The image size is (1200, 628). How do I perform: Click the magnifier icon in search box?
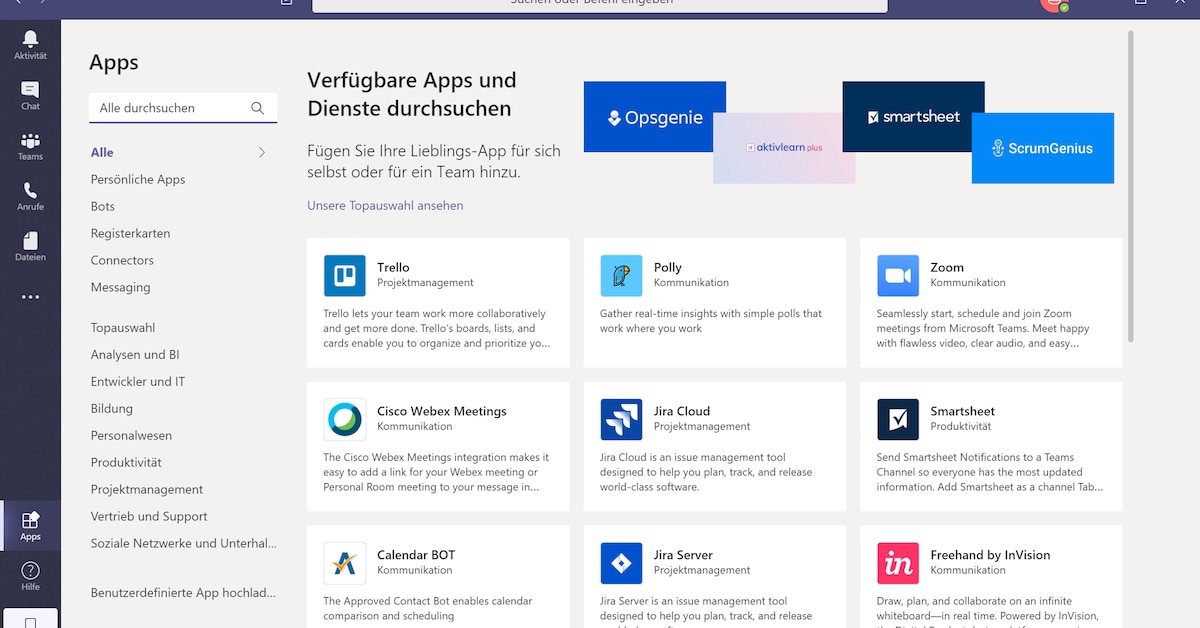click(258, 108)
